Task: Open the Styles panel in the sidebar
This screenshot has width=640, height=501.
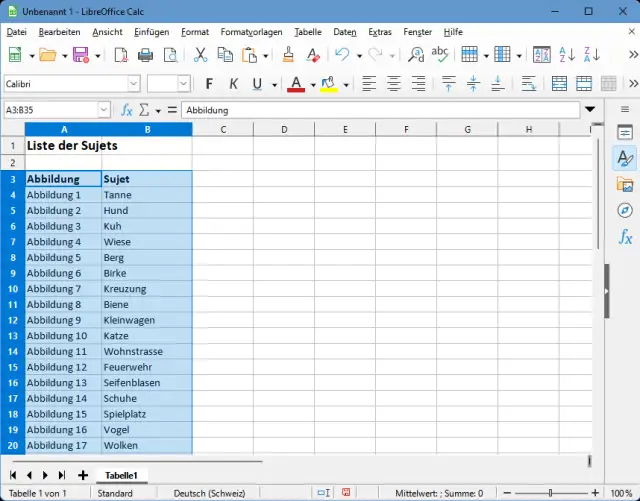Action: (625, 158)
